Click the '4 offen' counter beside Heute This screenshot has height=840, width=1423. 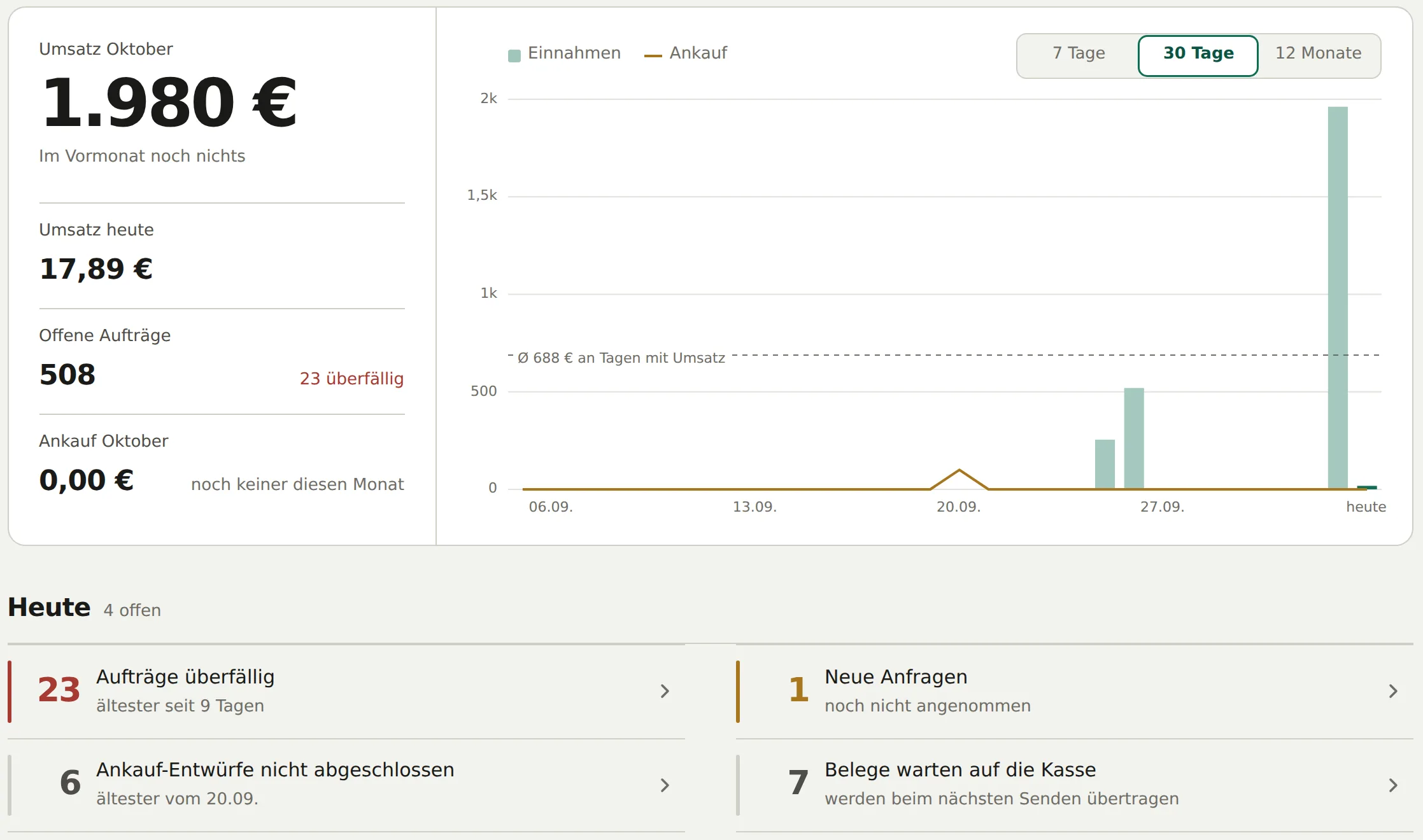click(132, 610)
